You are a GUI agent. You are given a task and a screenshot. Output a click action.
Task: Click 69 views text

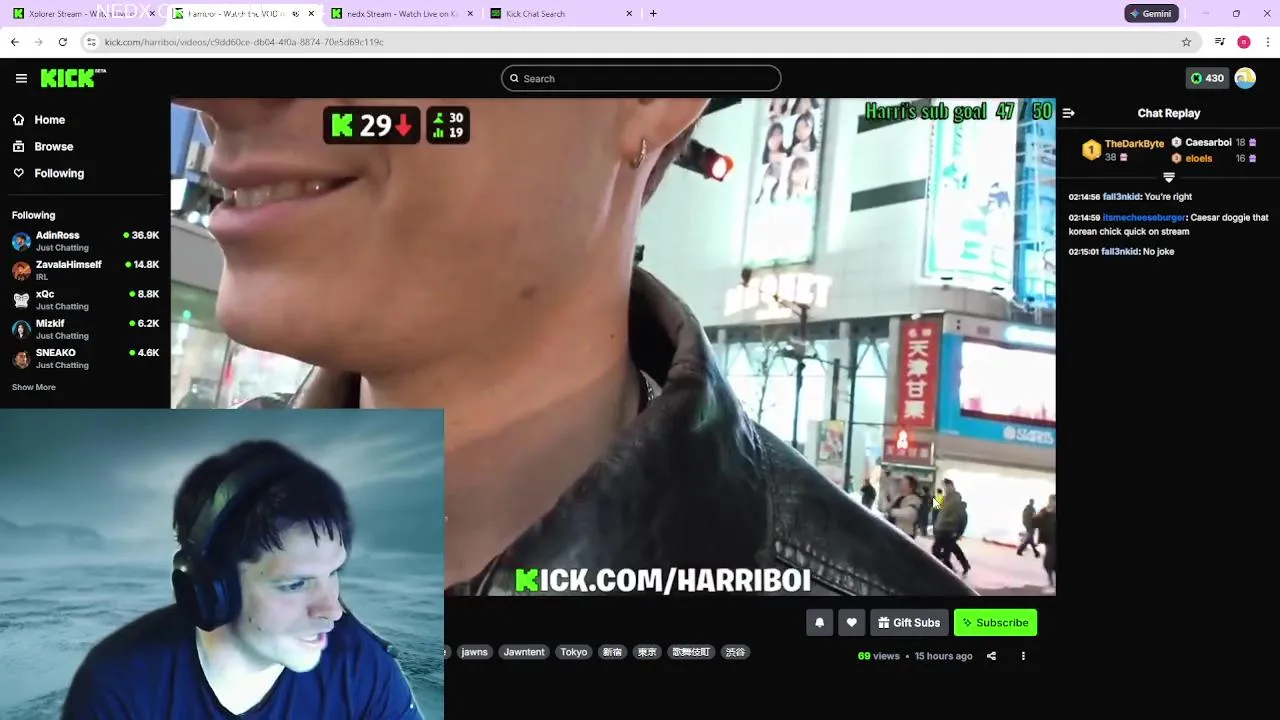pos(879,656)
